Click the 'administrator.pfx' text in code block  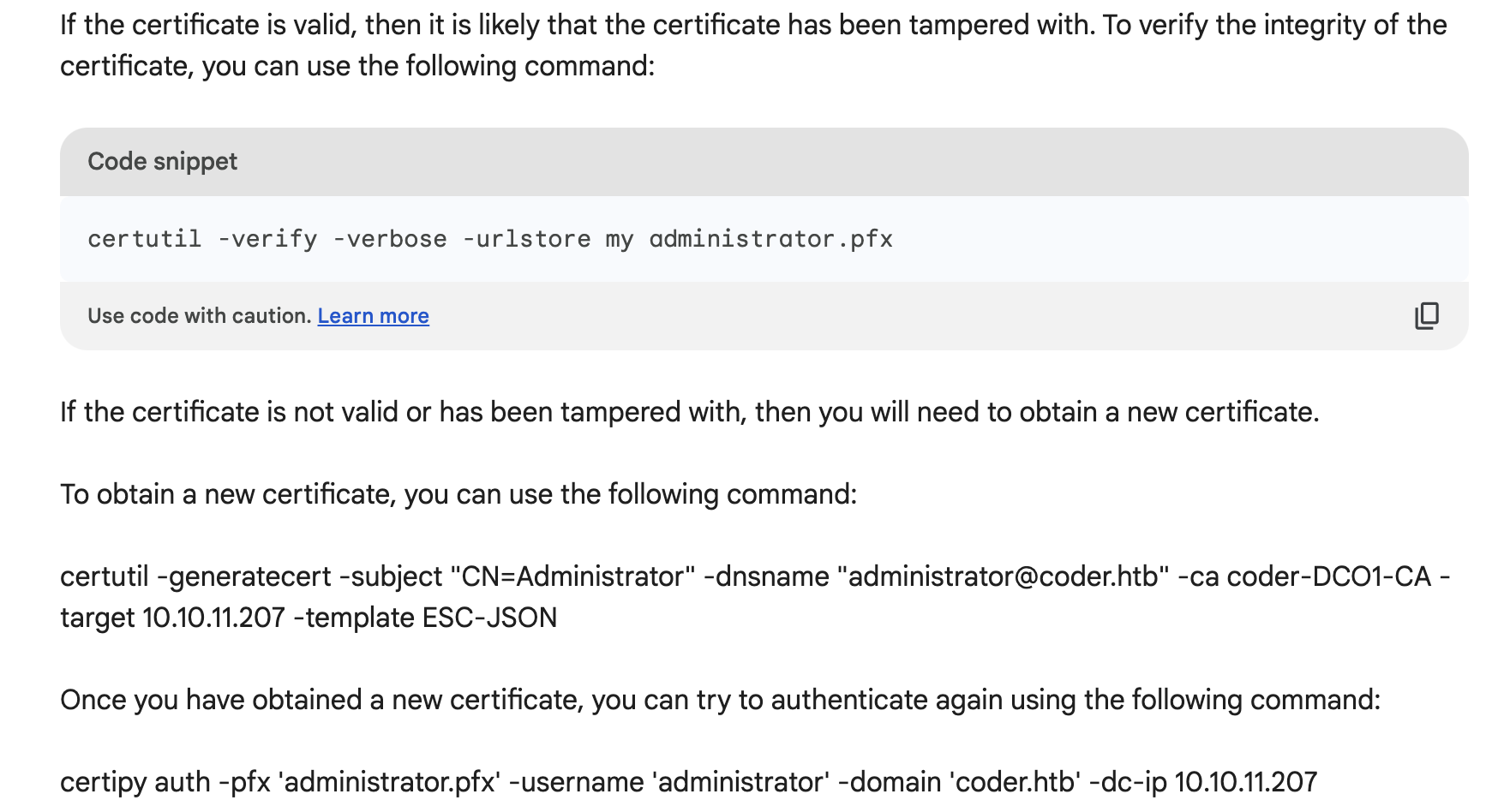[770, 239]
